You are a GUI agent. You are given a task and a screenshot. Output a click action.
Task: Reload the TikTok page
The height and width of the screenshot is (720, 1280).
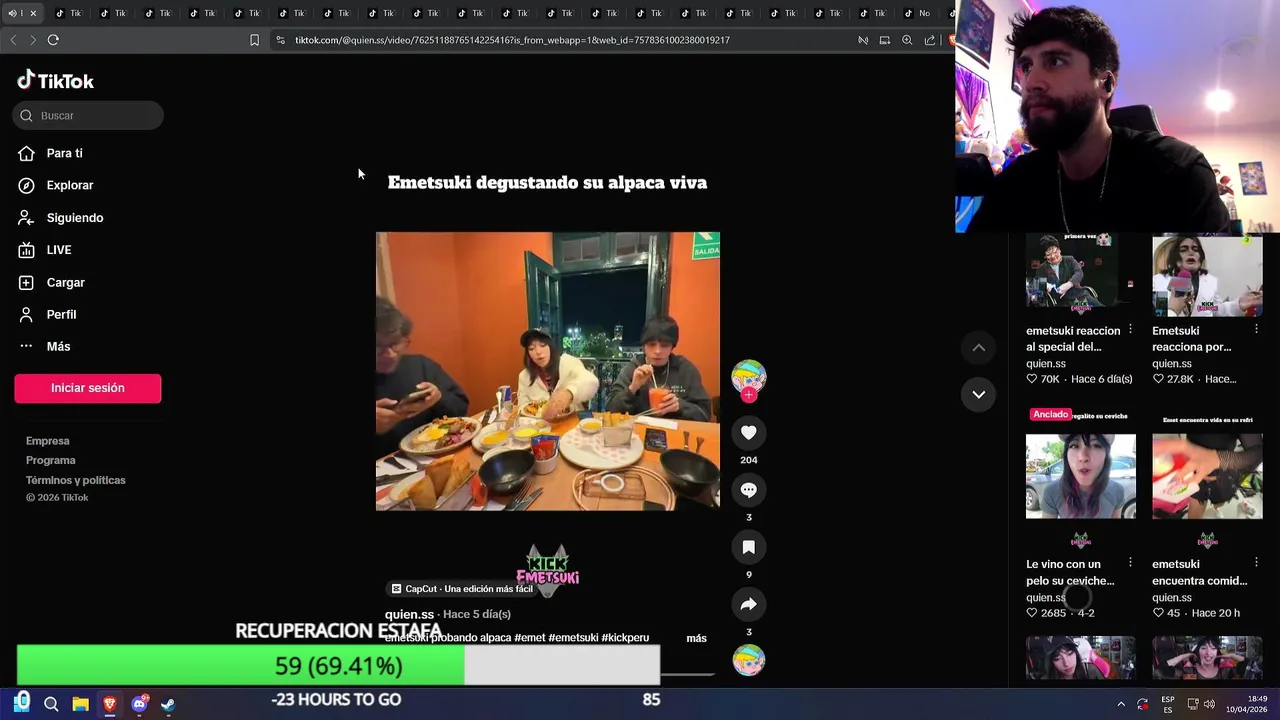click(x=53, y=40)
